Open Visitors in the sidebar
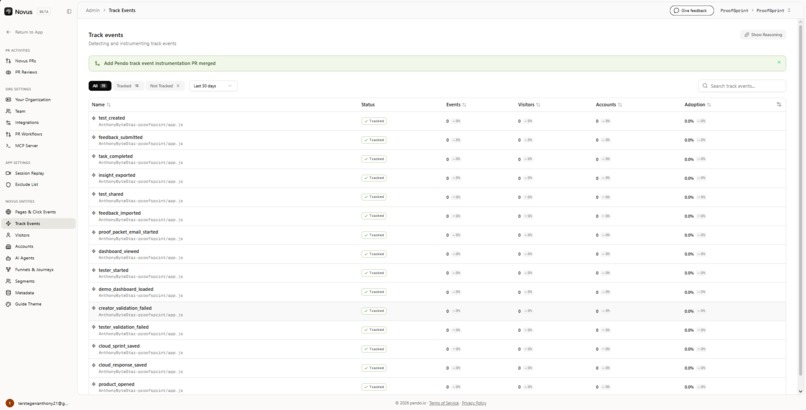The width and height of the screenshot is (806, 410). [39, 235]
